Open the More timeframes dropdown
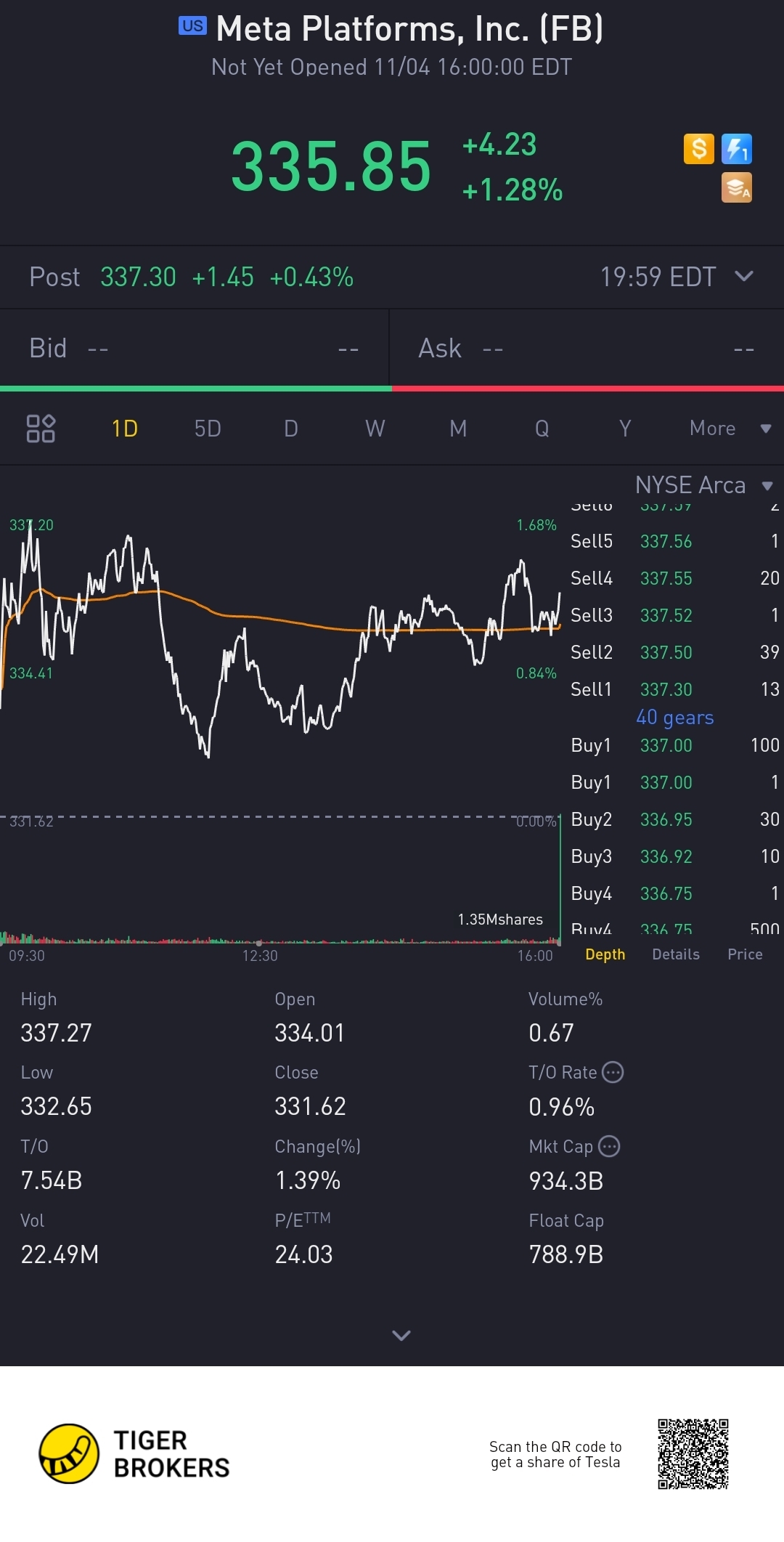 pyautogui.click(x=730, y=429)
